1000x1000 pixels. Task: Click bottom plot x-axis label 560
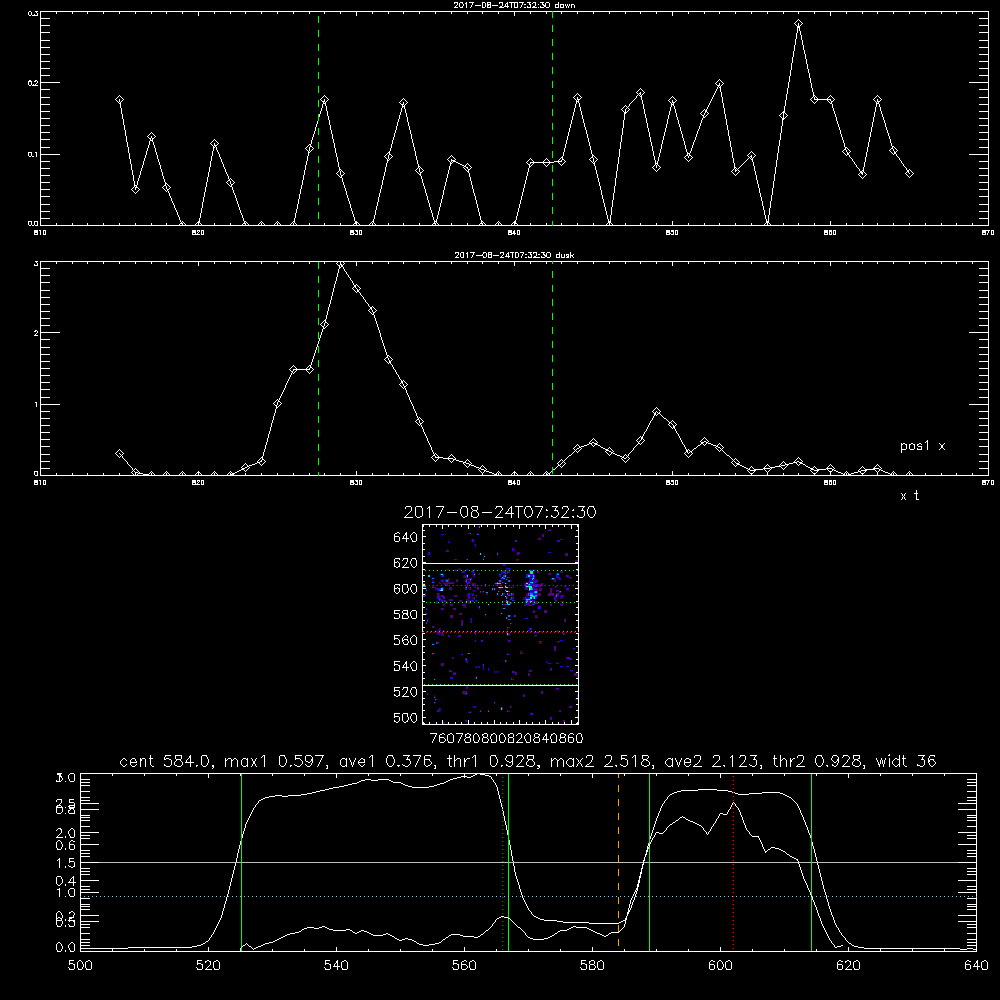[464, 966]
